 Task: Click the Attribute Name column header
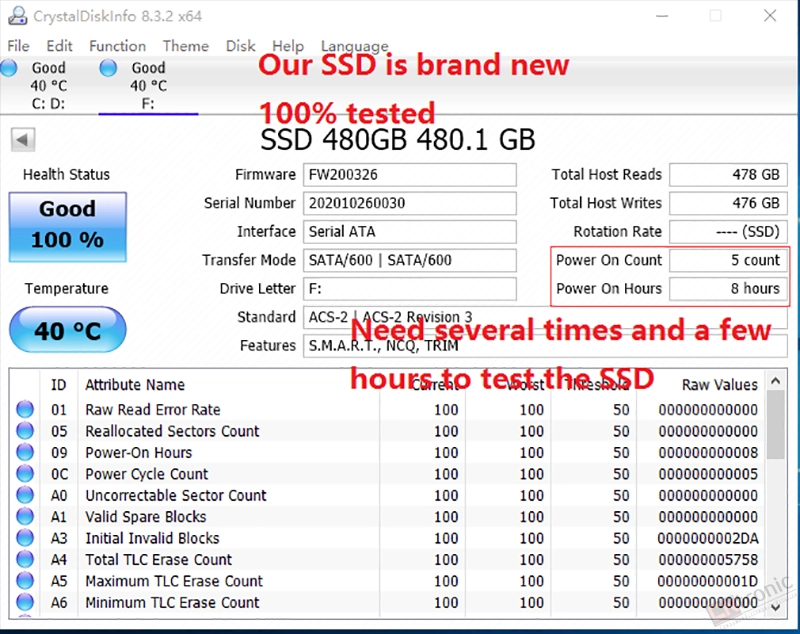[x=135, y=385]
